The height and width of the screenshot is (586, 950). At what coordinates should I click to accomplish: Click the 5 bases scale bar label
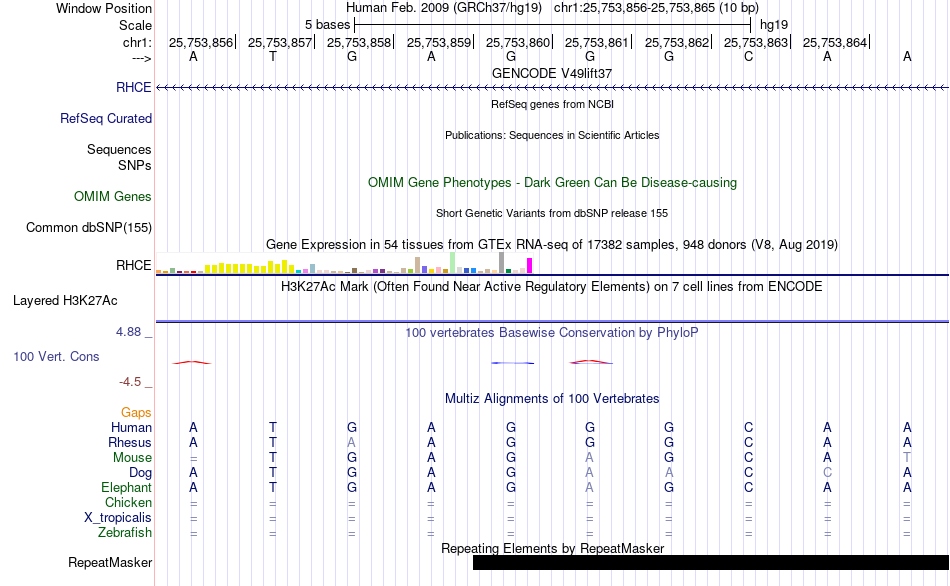(x=327, y=25)
